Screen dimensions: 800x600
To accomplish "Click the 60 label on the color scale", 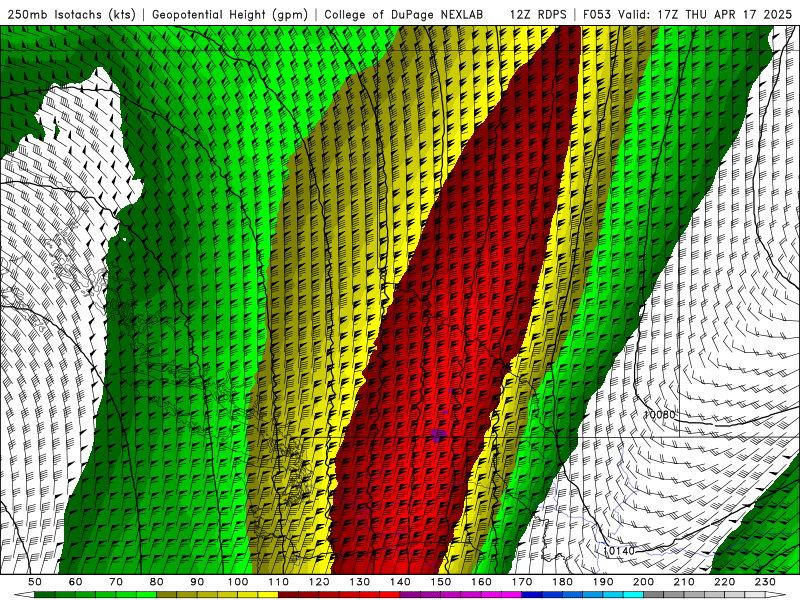I will coord(76,582).
